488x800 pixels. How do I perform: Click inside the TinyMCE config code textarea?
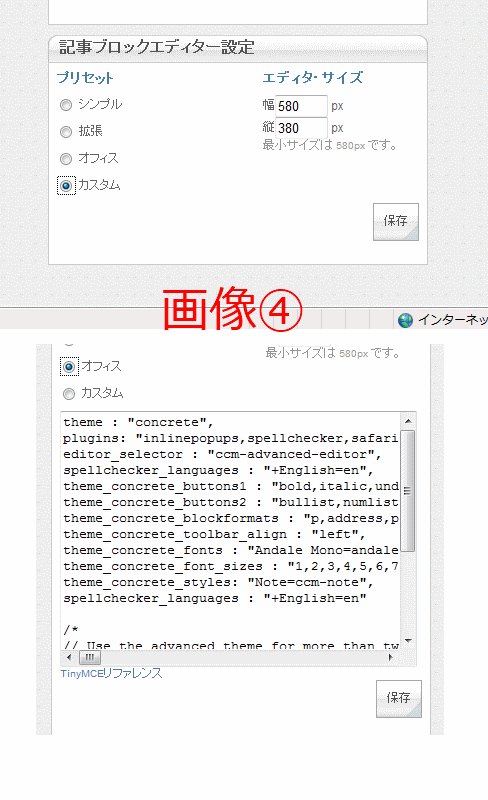point(230,531)
